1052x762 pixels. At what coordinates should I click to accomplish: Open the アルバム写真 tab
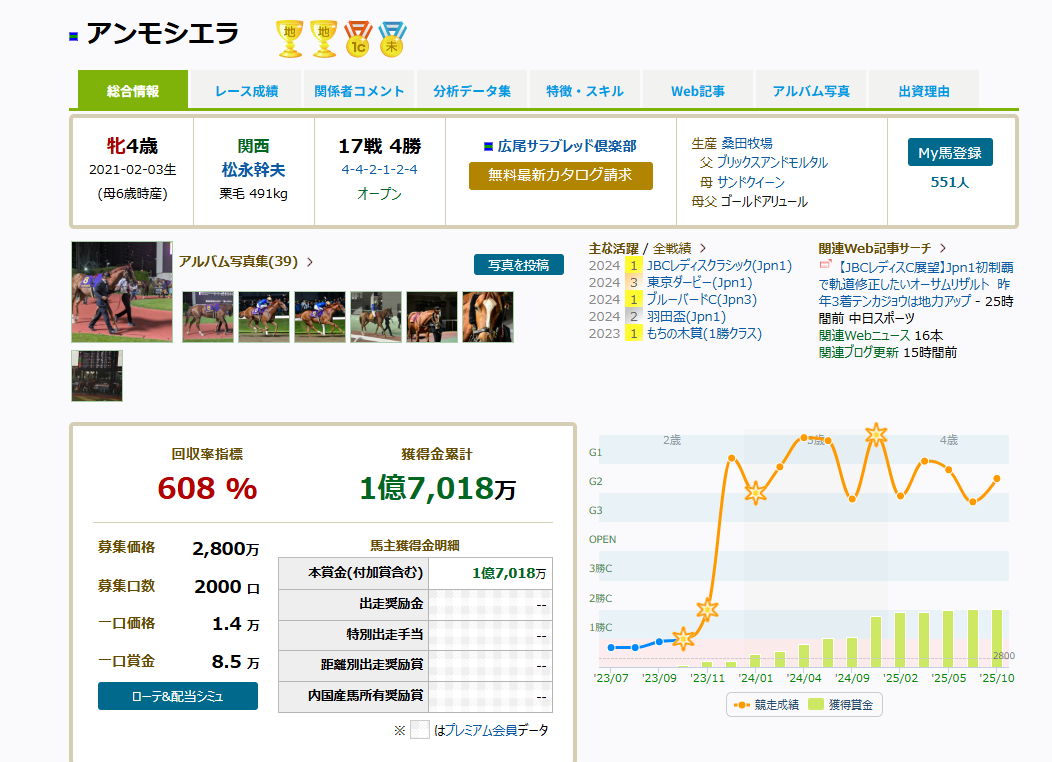coord(810,91)
